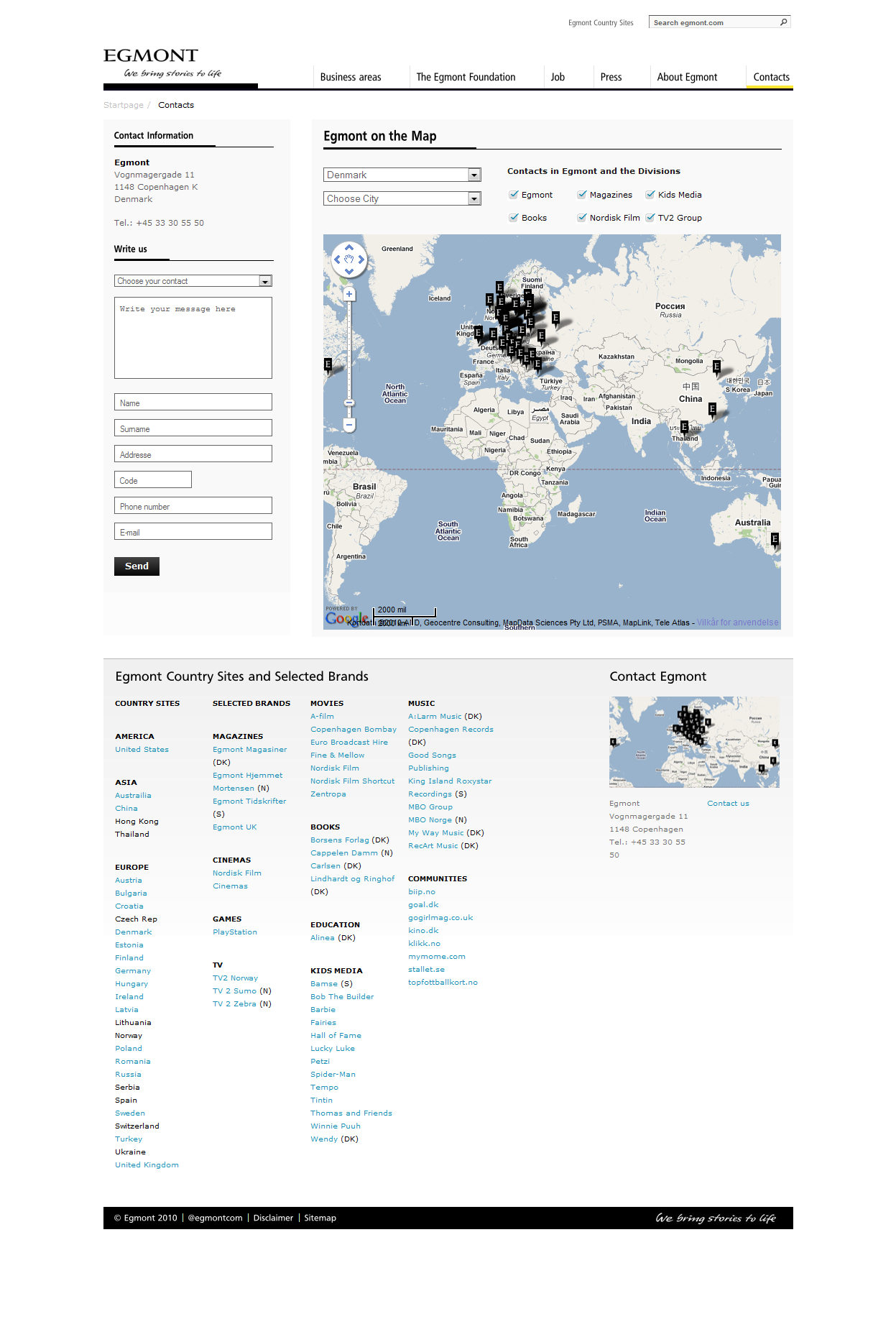Click the Startpage breadcrumb link
896x1337 pixels.
click(124, 105)
